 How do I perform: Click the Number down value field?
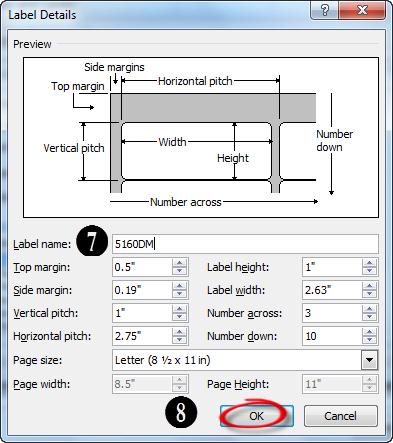(332, 336)
